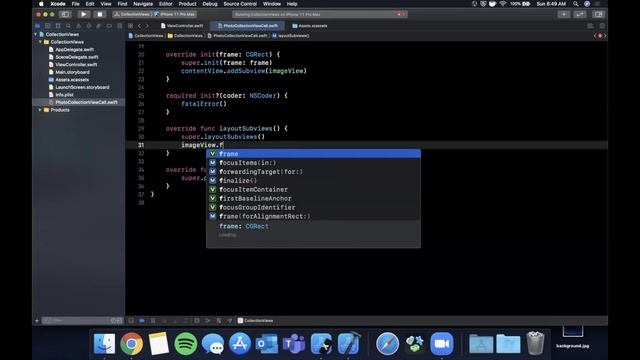Open the Report navigator icon

pos(119,26)
